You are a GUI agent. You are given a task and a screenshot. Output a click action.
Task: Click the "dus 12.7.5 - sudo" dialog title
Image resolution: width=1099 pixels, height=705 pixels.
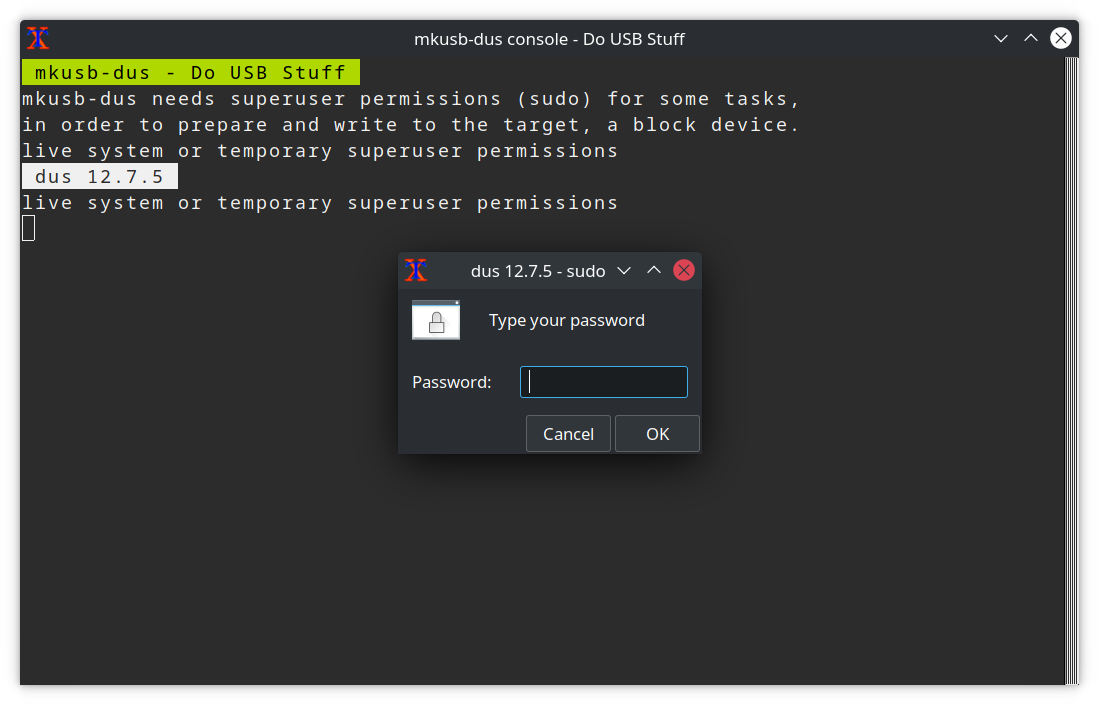pos(538,271)
